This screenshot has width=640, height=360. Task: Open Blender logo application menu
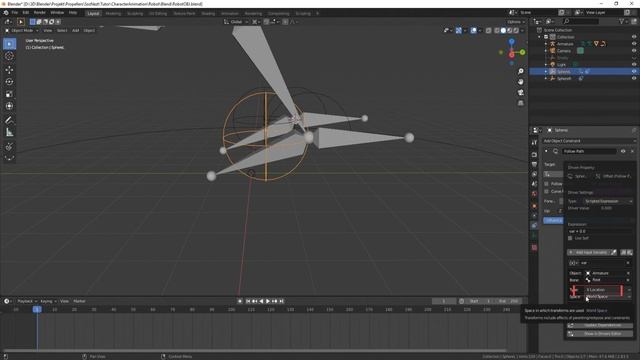point(5,13)
